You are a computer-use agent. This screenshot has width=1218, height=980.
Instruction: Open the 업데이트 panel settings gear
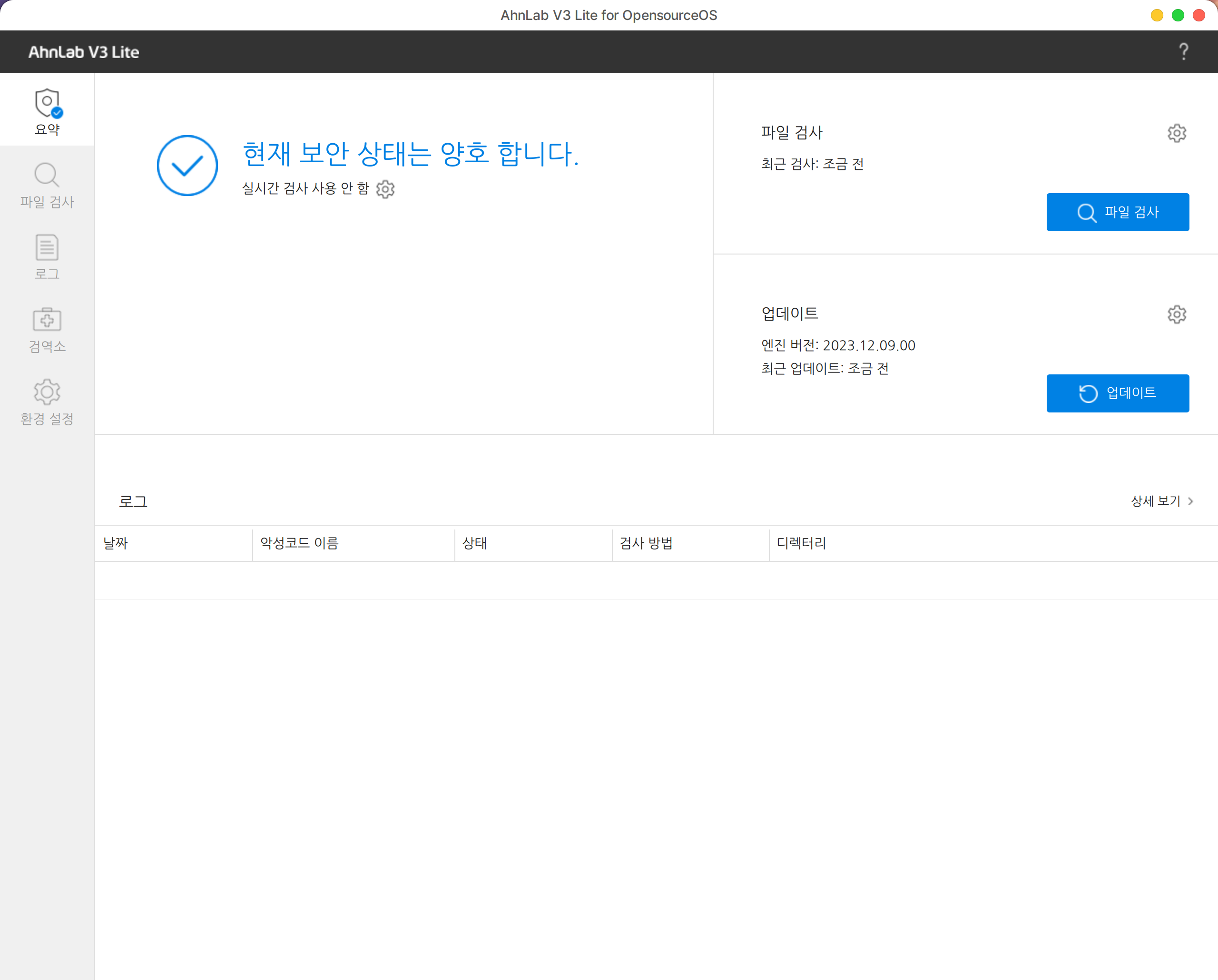click(x=1177, y=314)
